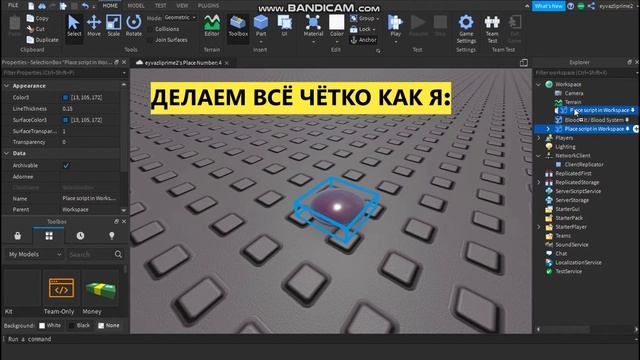Switch to the TEST ribbon tab

click(x=160, y=6)
